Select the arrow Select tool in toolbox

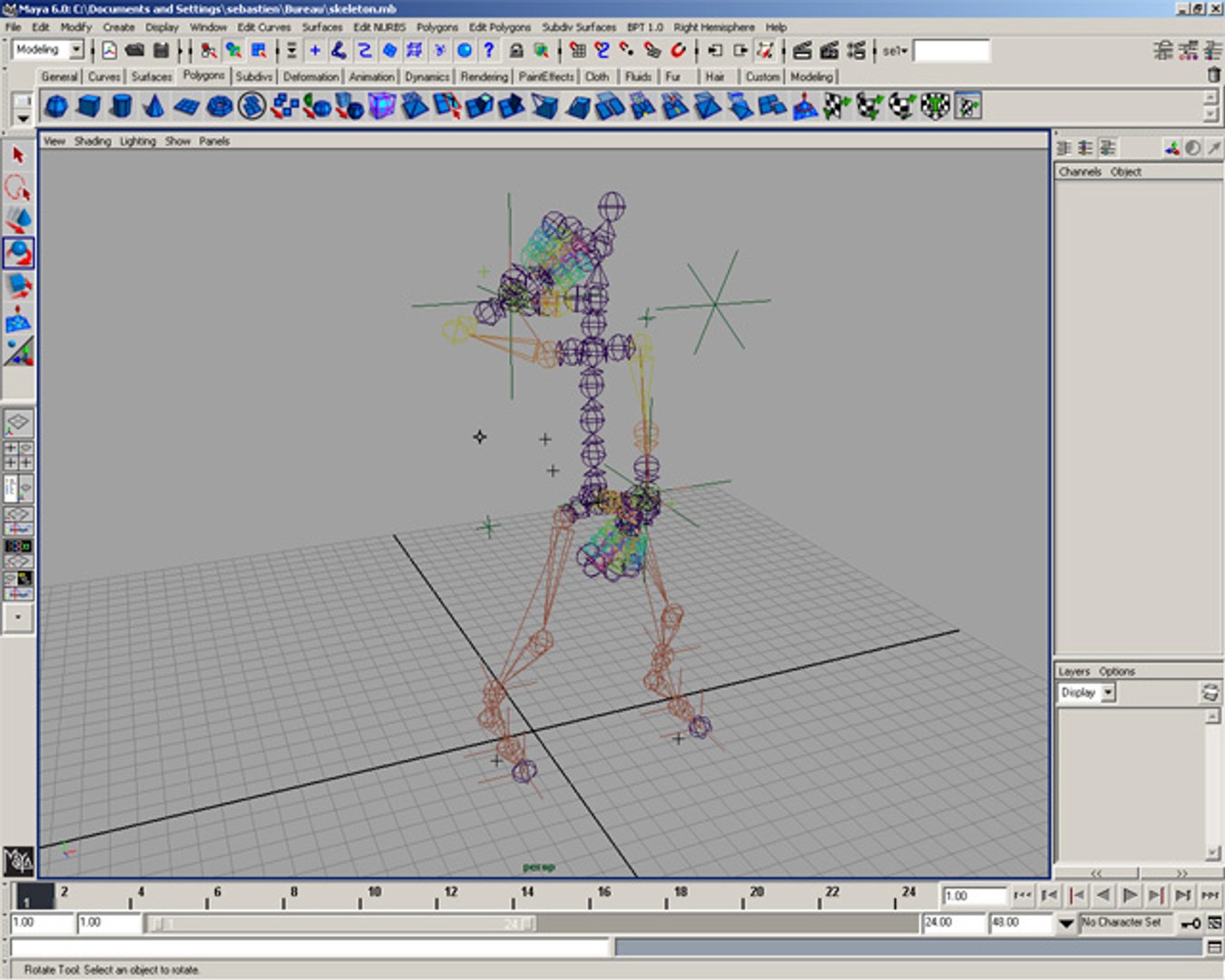(x=18, y=156)
